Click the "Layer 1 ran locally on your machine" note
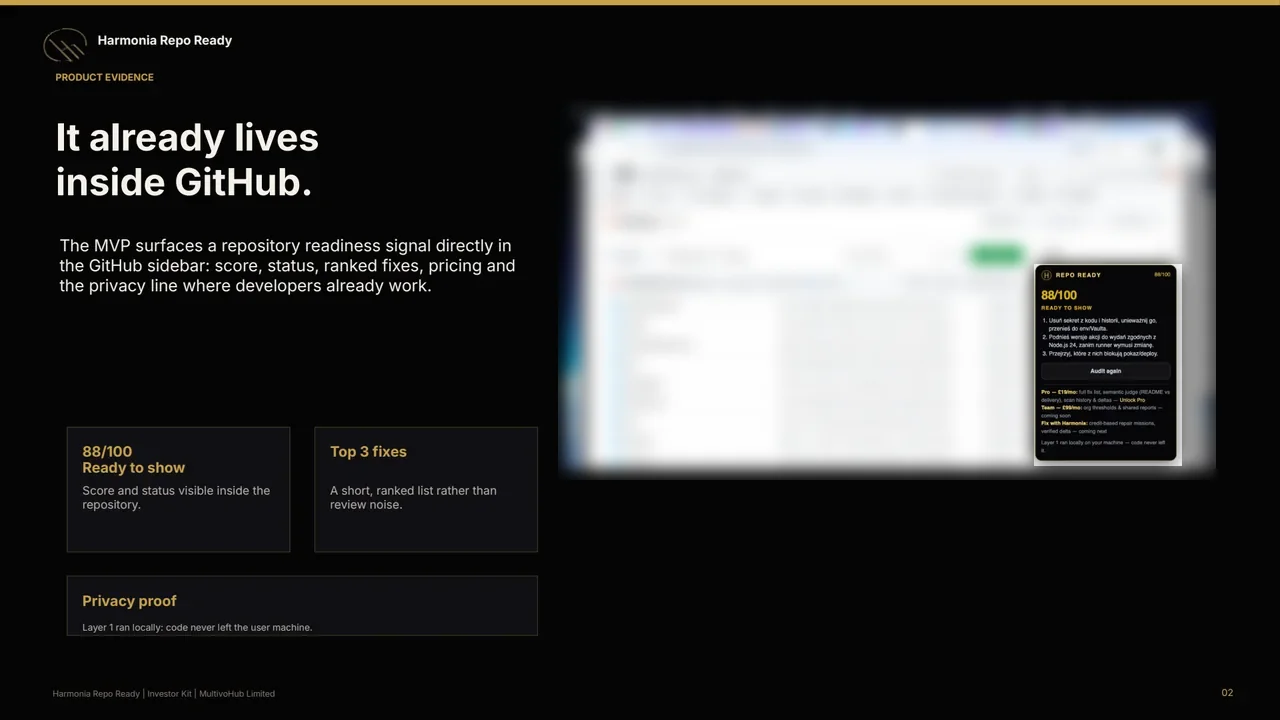Image resolution: width=1280 pixels, height=720 pixels. 1103,446
